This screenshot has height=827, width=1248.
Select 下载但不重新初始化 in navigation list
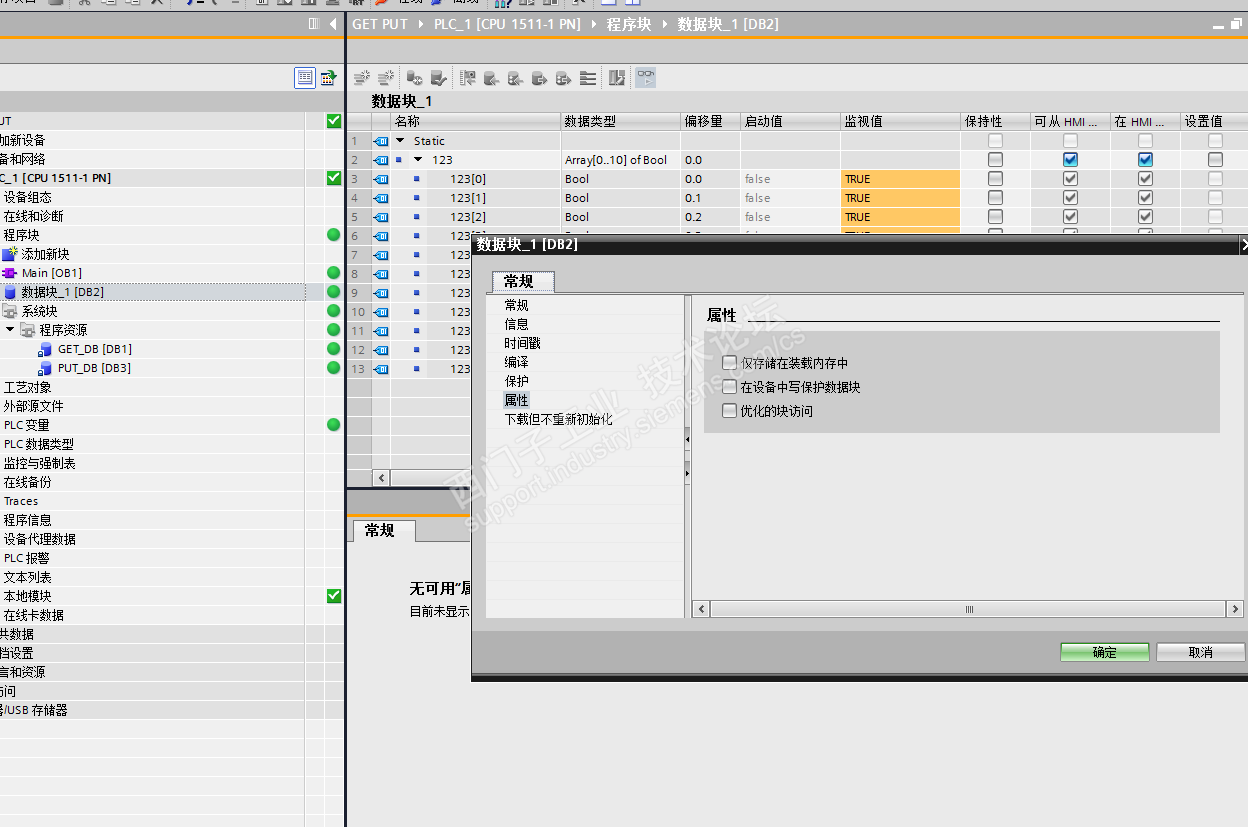click(x=558, y=419)
